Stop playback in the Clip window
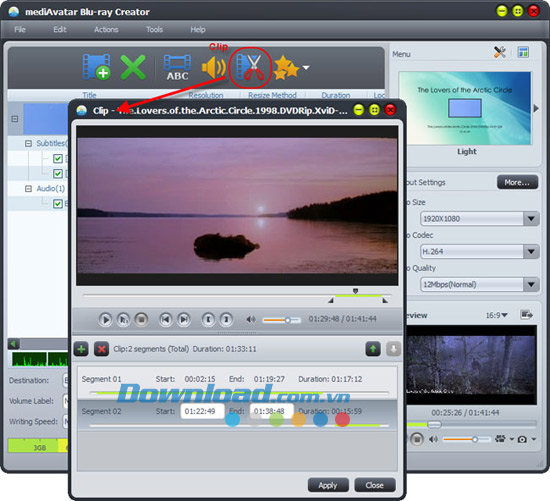 click(x=141, y=319)
